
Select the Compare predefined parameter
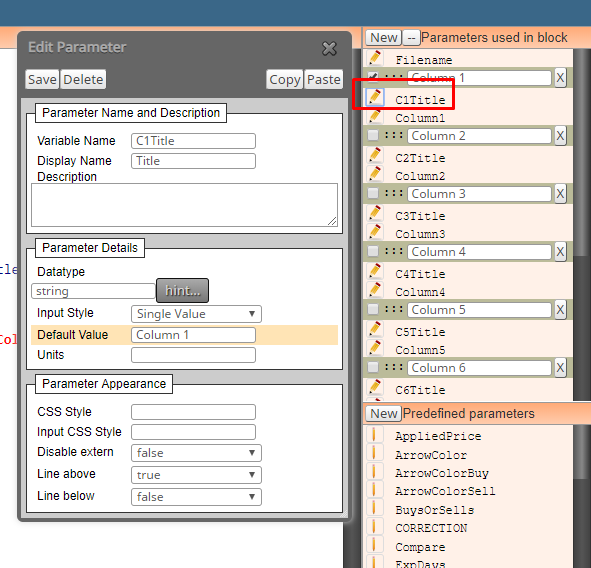pos(420,547)
